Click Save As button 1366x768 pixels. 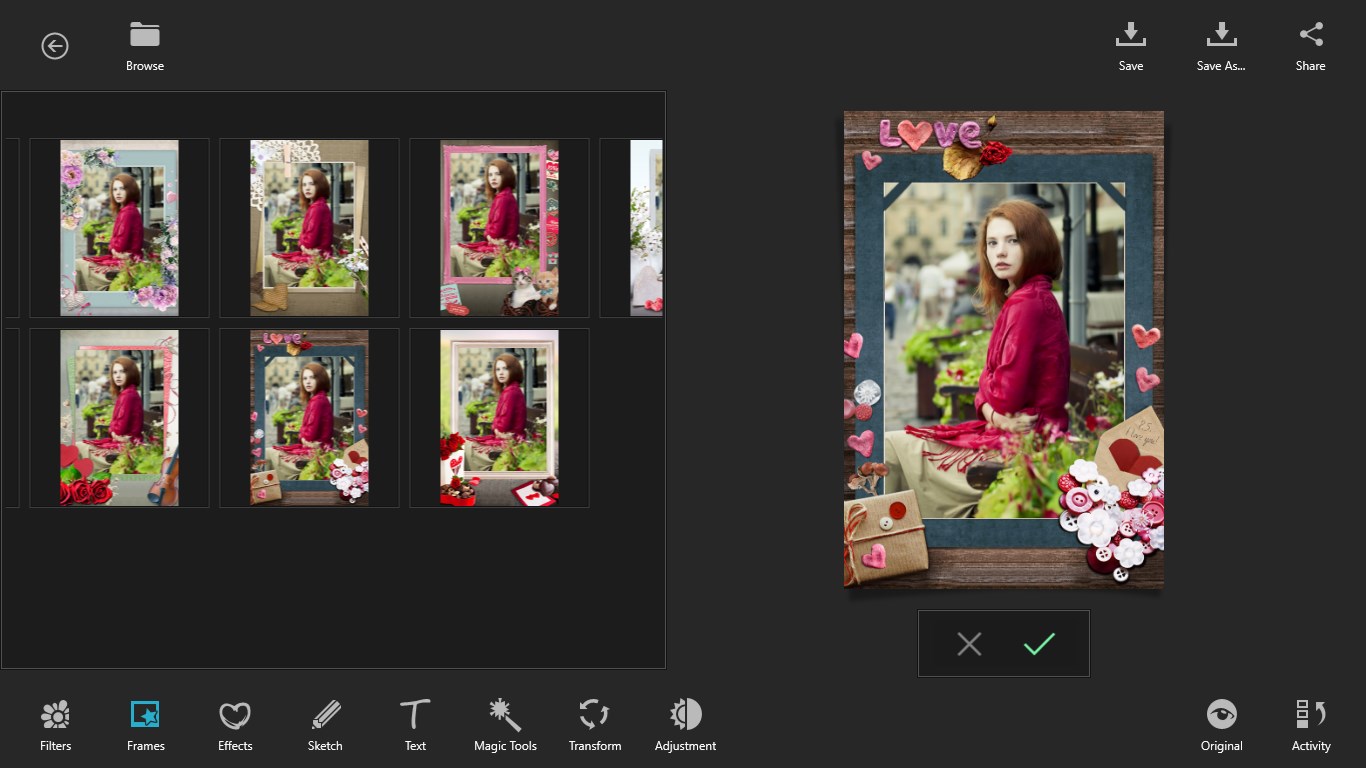[1221, 46]
